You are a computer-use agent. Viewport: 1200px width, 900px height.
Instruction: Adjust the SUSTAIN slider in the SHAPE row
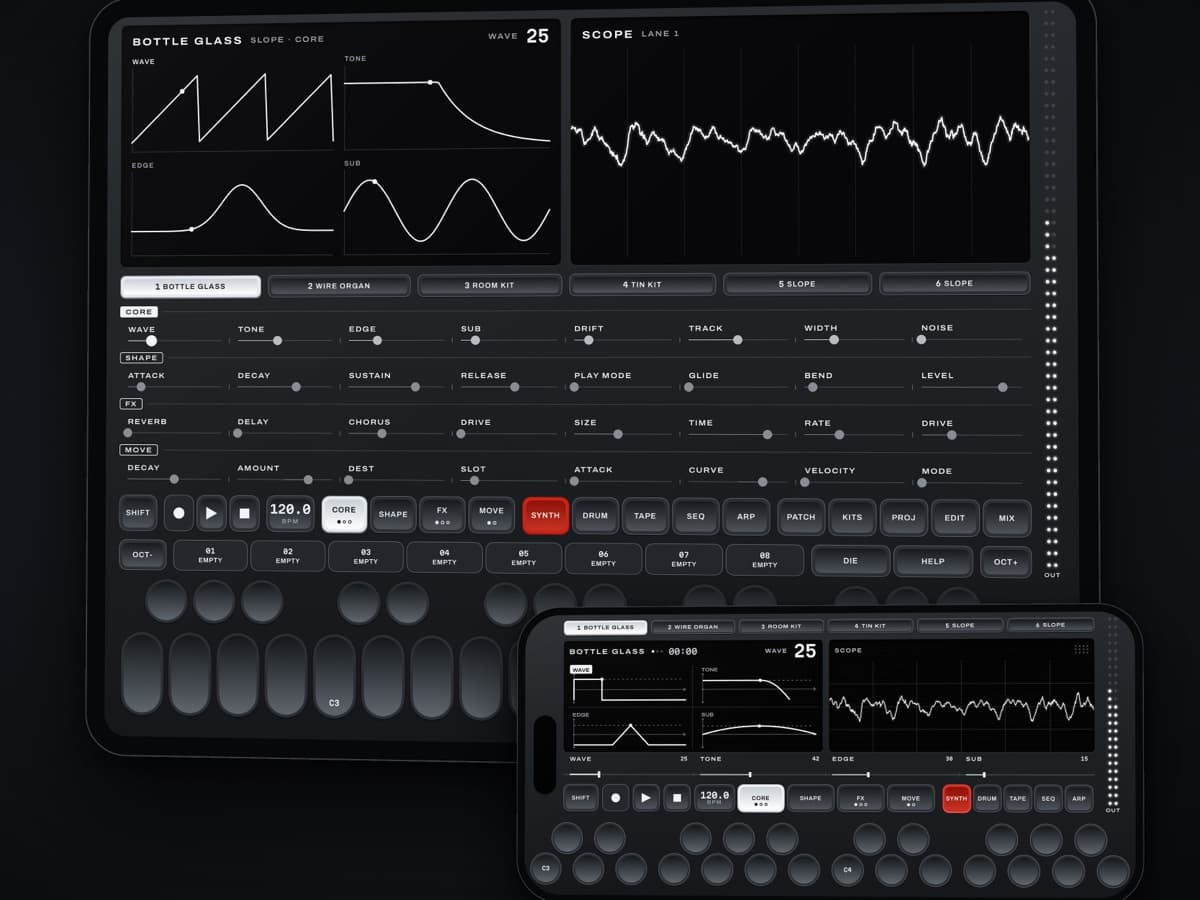point(395,387)
